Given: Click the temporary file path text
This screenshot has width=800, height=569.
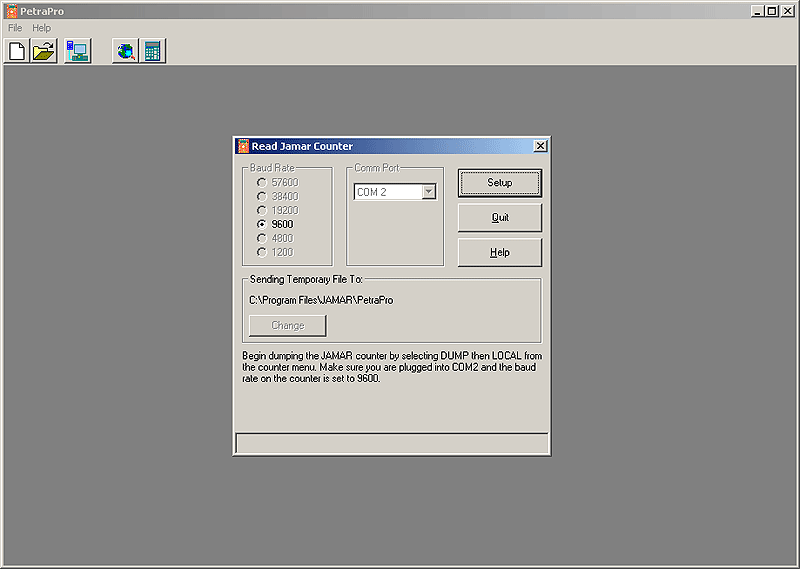Looking at the screenshot, I should tap(321, 300).
